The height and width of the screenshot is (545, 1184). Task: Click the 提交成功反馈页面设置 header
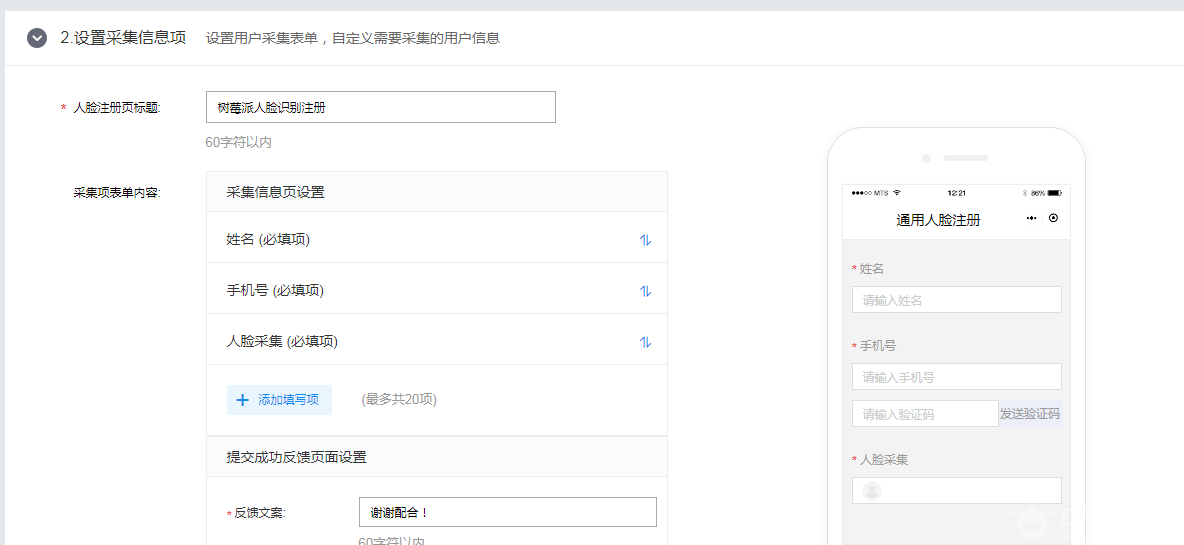coord(436,457)
